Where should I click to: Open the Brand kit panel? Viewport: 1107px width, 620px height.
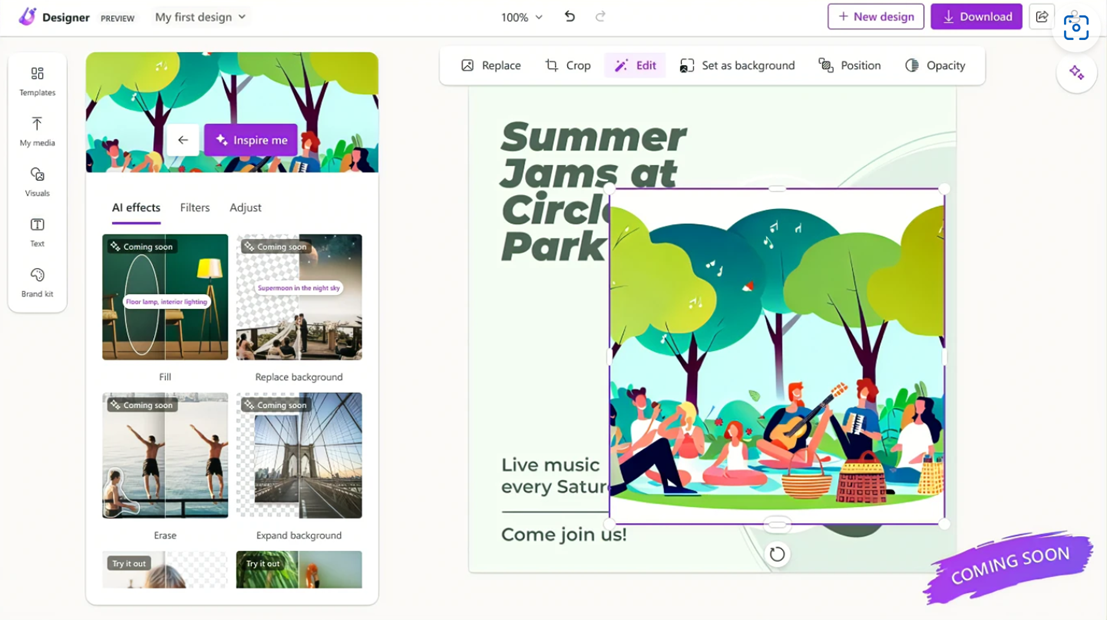coord(37,282)
